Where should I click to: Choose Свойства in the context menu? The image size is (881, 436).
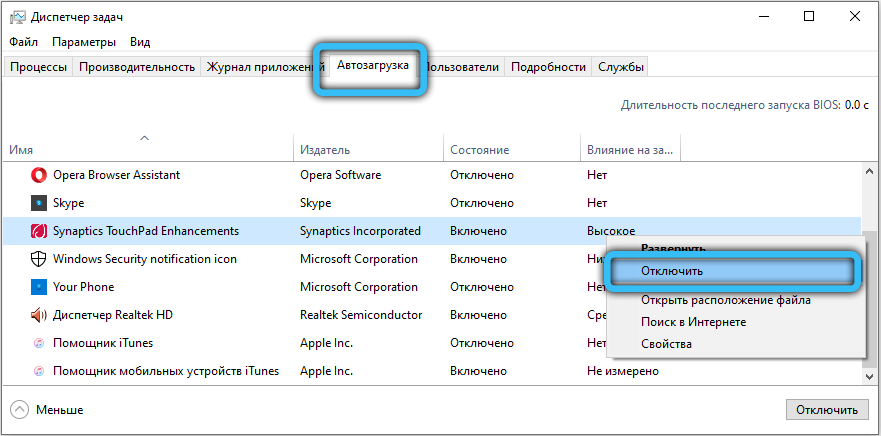(666, 344)
